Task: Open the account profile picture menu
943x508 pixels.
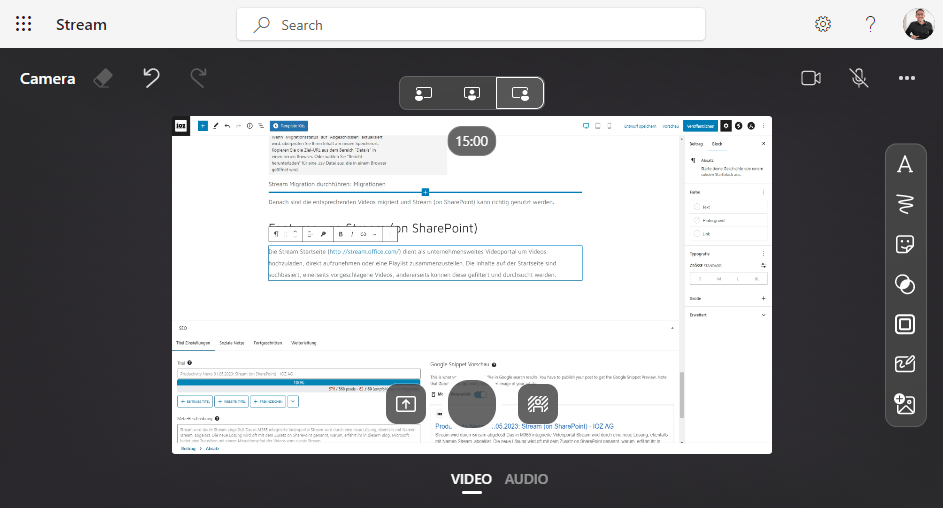Action: (918, 24)
